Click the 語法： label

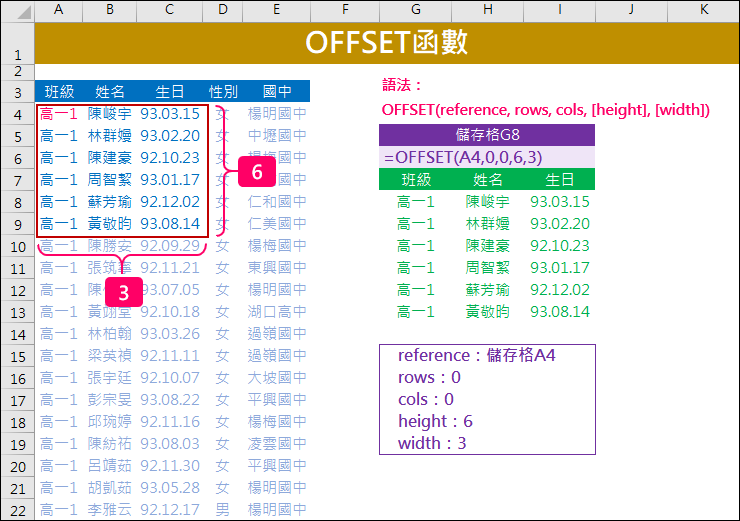[401, 85]
